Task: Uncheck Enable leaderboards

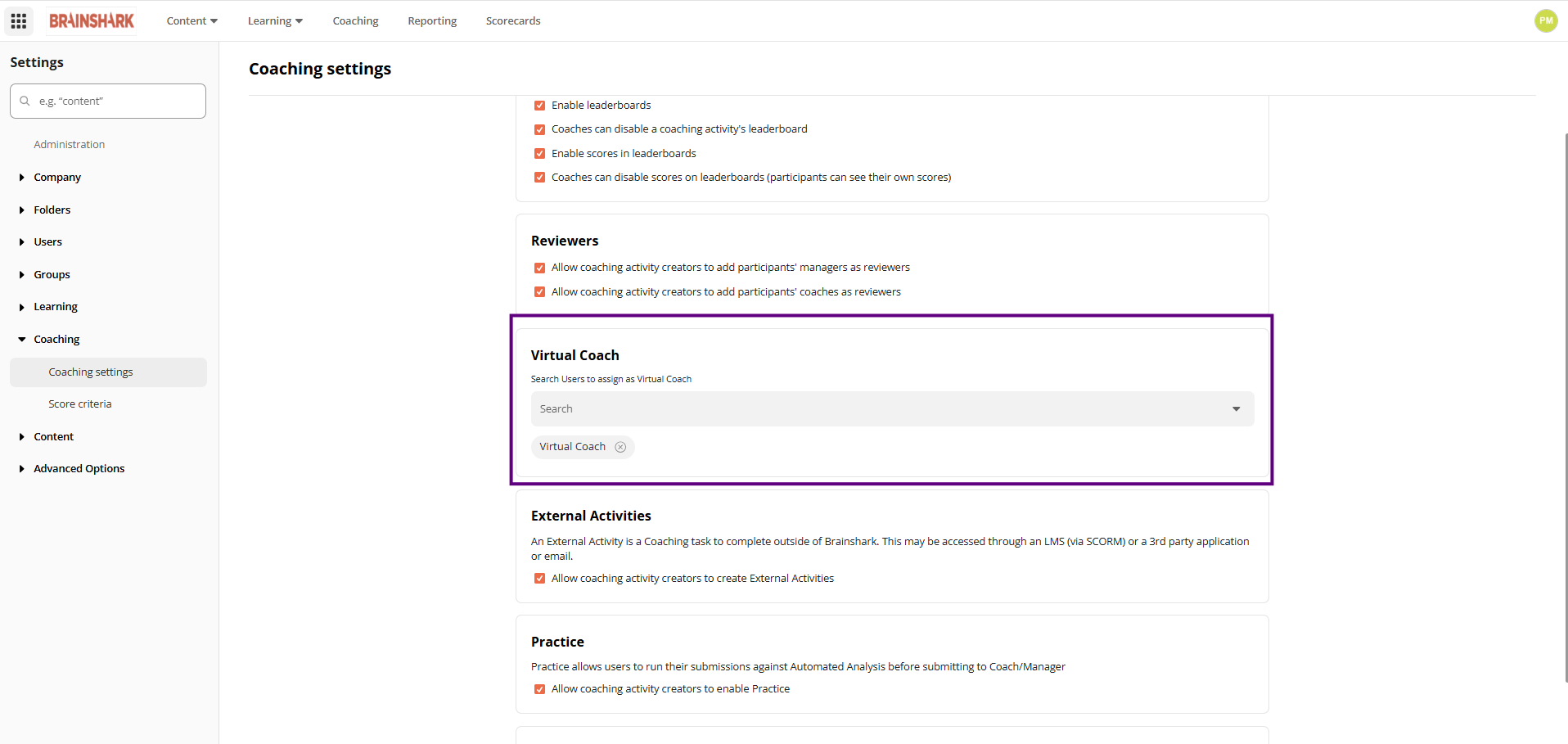Action: tap(539, 106)
